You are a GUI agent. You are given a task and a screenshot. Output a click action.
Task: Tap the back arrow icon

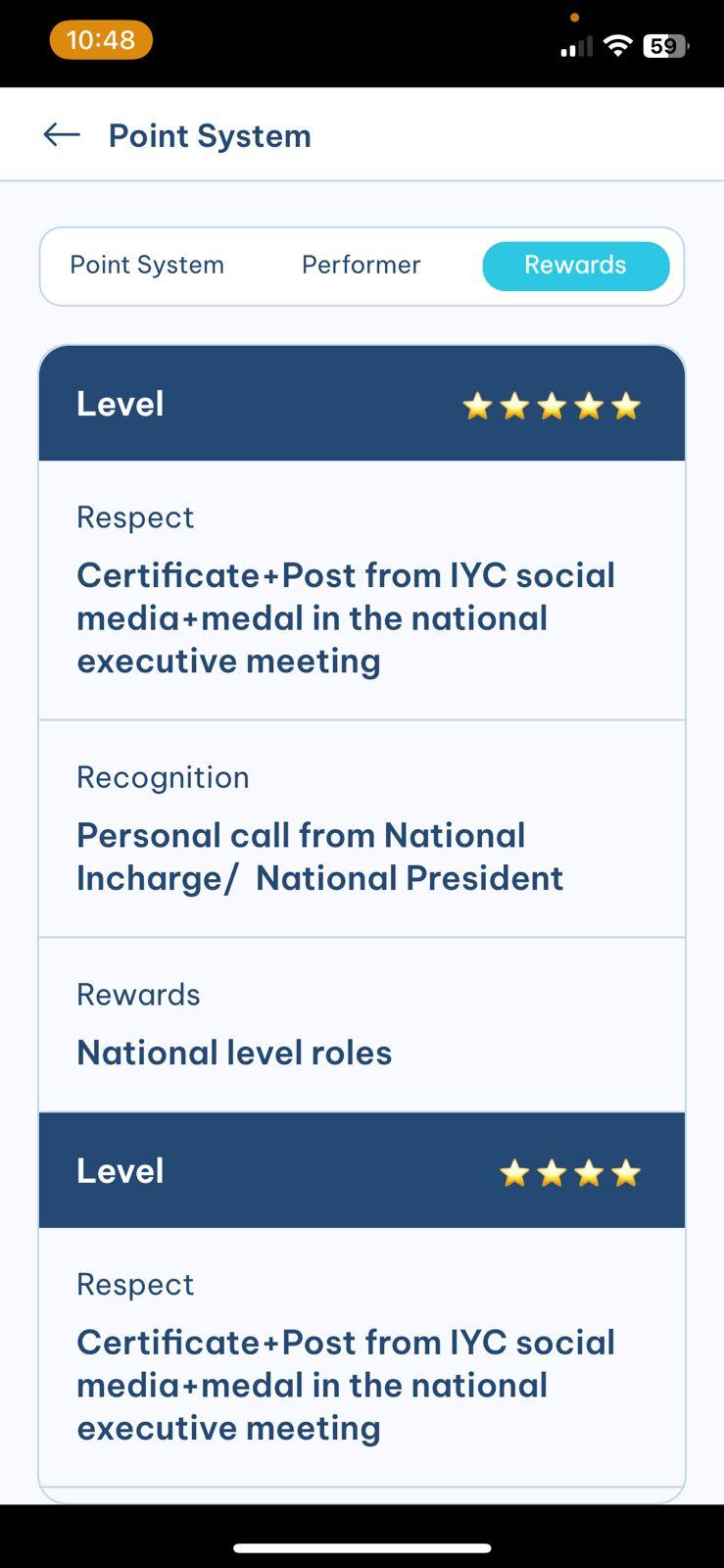[62, 134]
